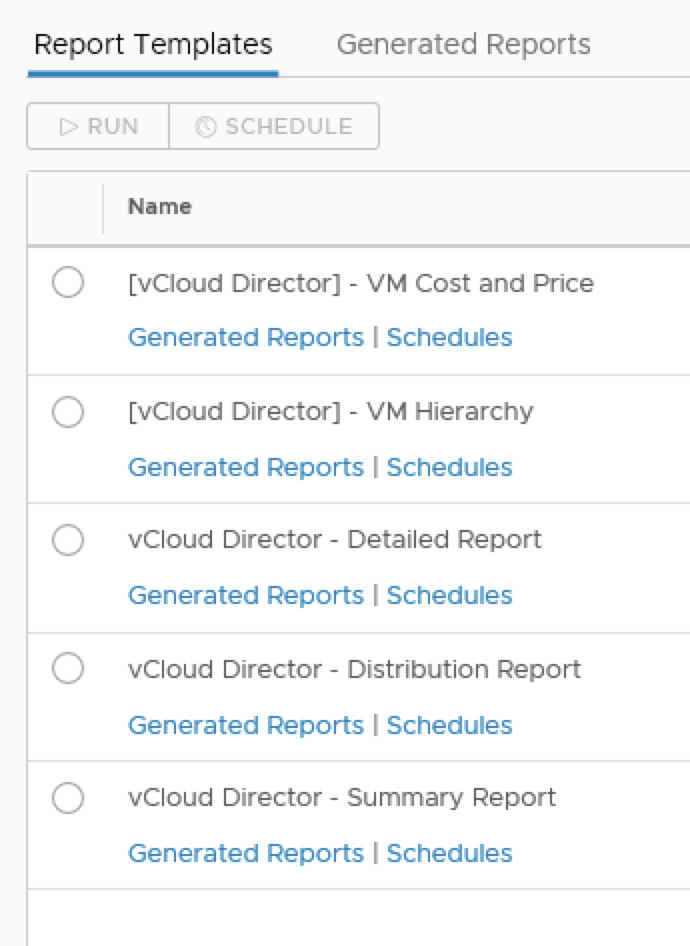This screenshot has width=690, height=946.
Task: View Generated Reports for Distribution Report
Action: [246, 725]
